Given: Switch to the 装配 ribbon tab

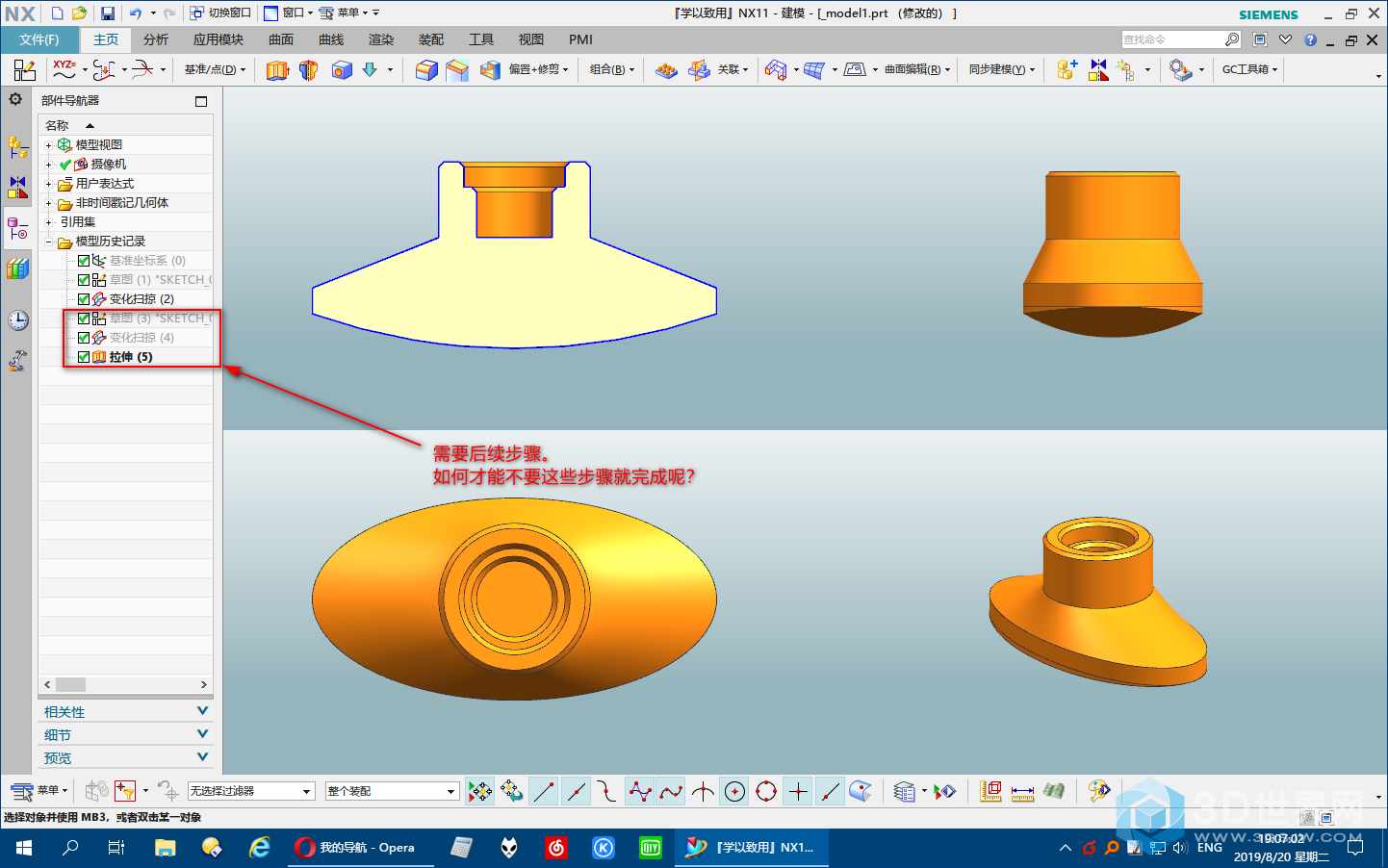Looking at the screenshot, I should pos(431,39).
